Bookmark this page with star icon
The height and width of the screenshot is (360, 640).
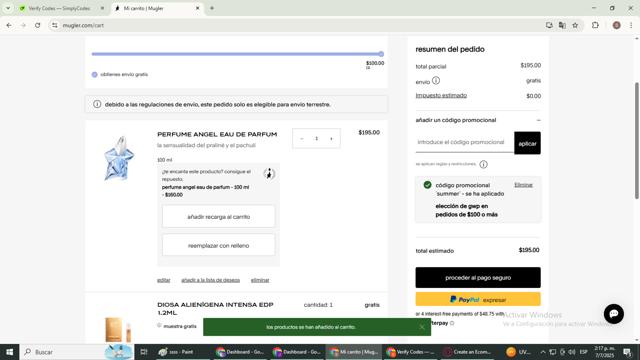point(575,25)
